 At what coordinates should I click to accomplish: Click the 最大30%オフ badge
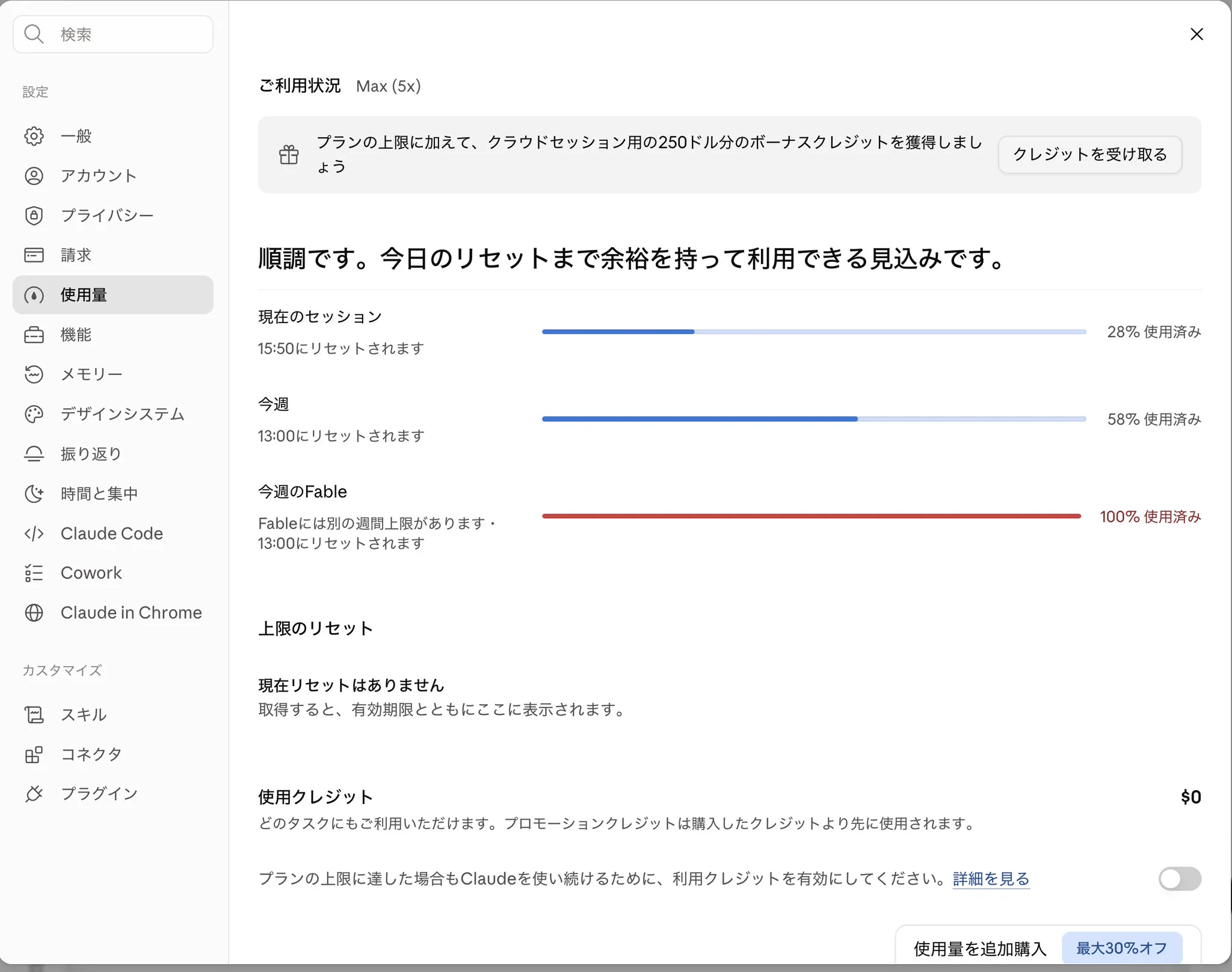coord(1122,948)
